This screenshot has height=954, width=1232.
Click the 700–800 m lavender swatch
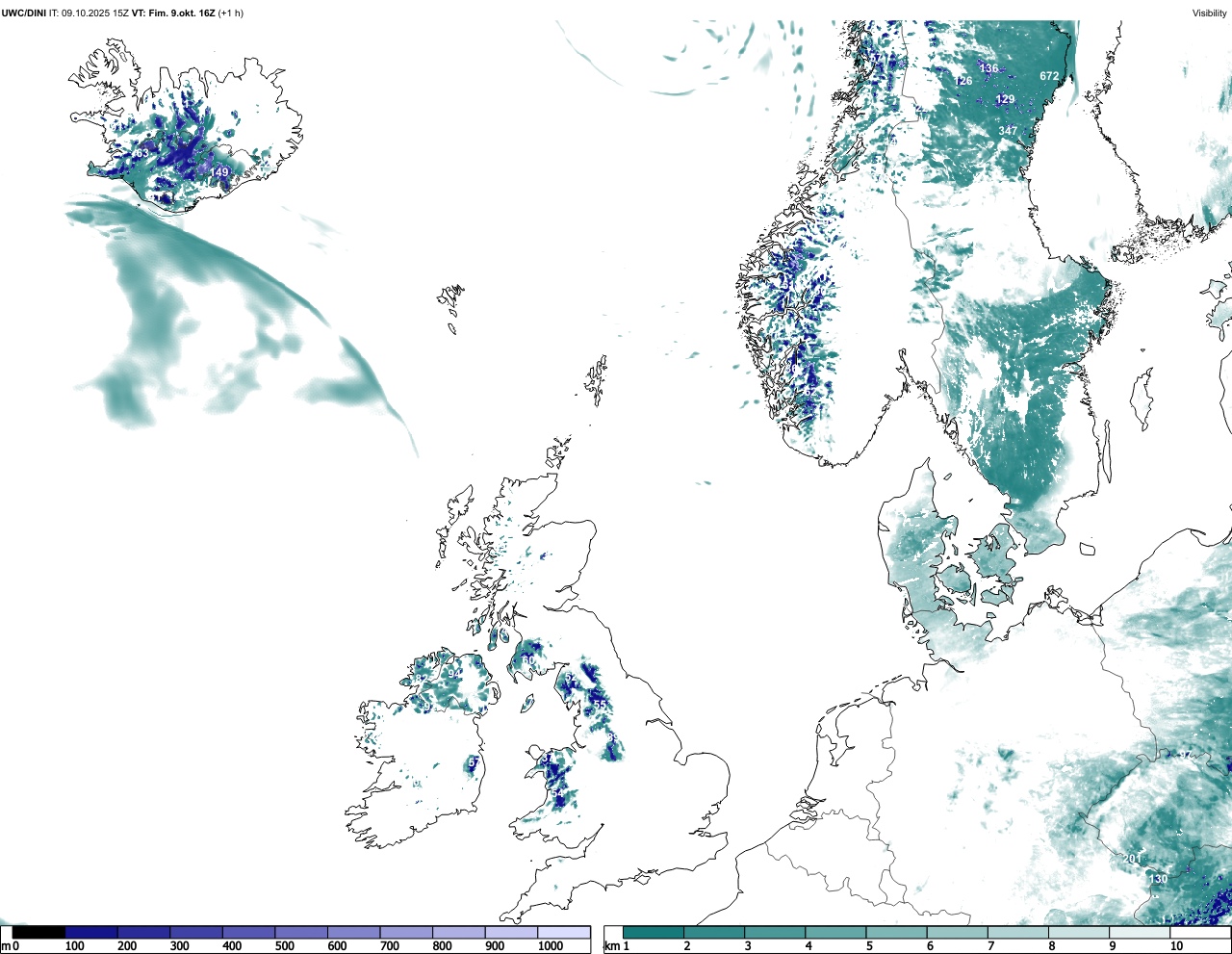406,932
